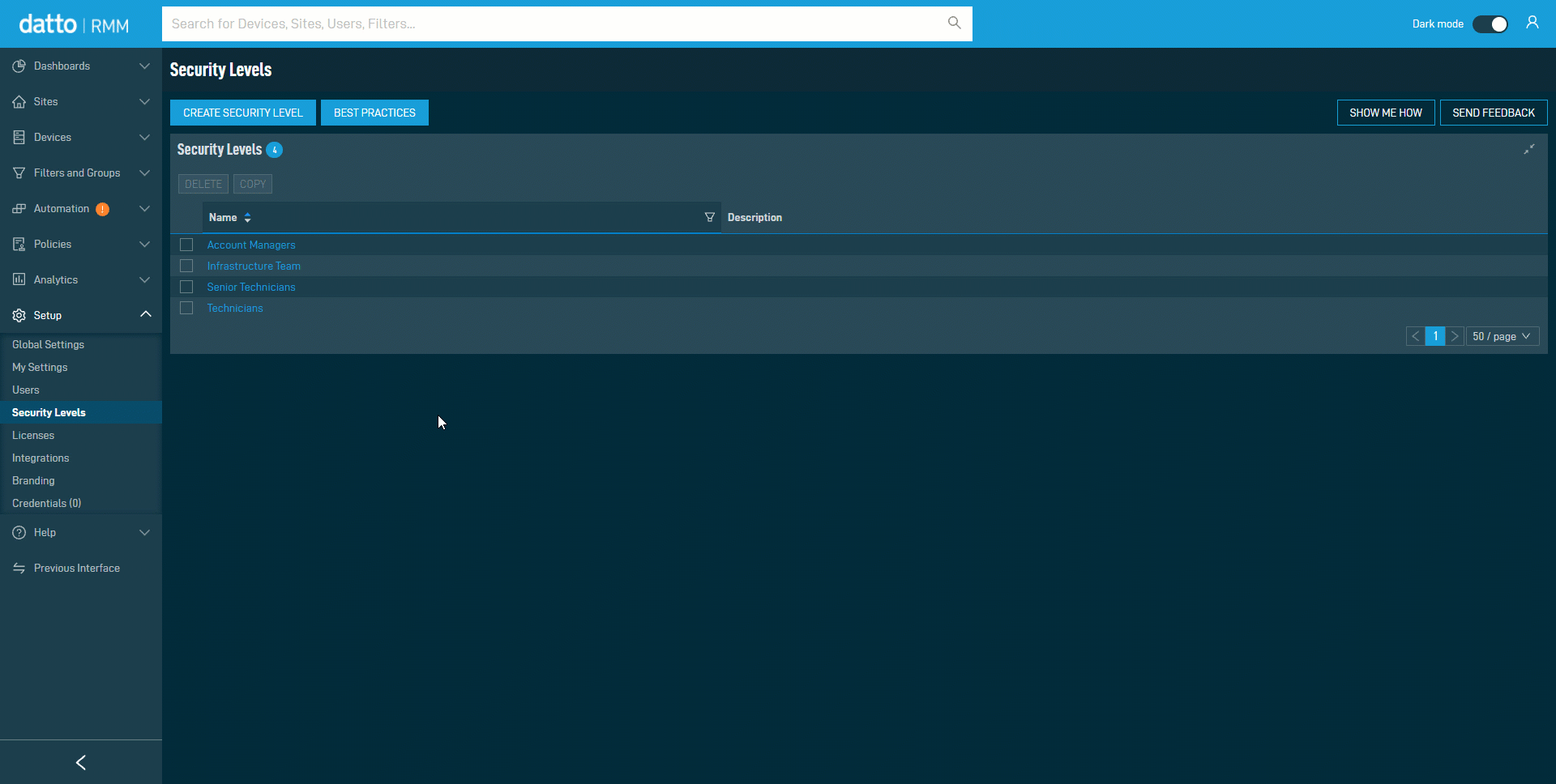The height and width of the screenshot is (784, 1556).
Task: Click the Policies document icon
Action: coord(19,244)
